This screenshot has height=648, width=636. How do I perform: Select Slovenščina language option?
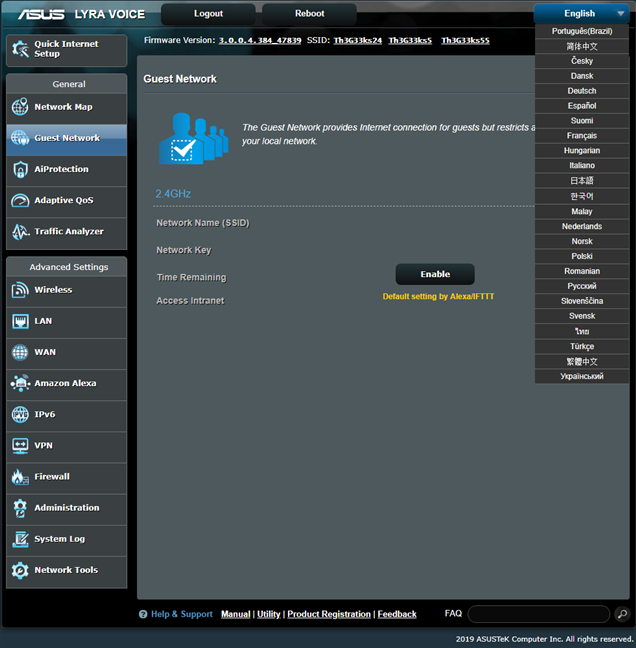point(582,301)
